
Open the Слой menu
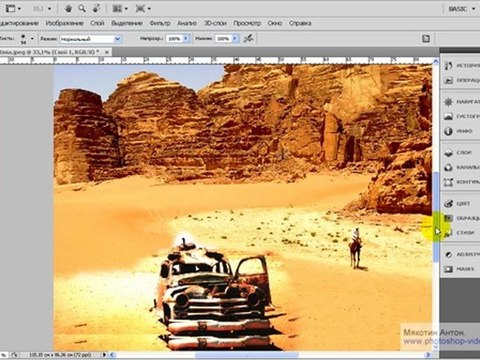(97, 23)
